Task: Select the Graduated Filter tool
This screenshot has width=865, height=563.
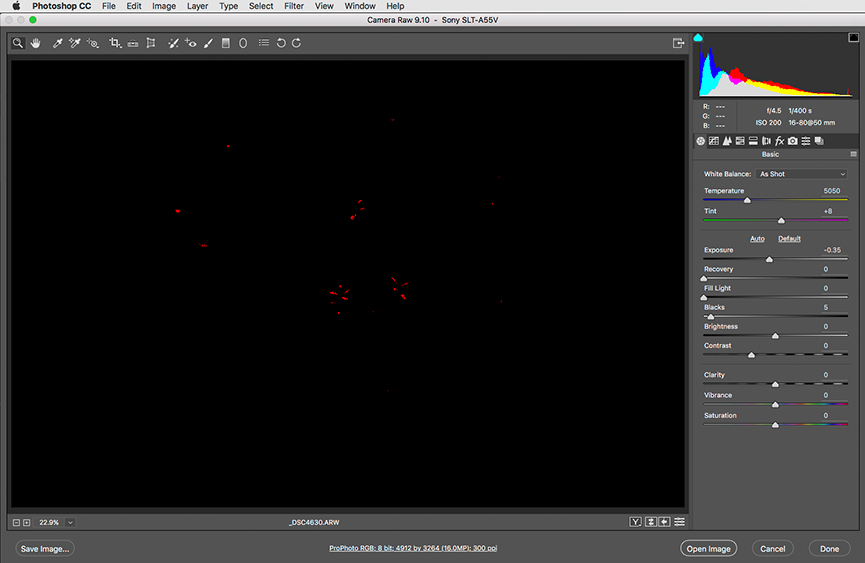Action: [225, 43]
